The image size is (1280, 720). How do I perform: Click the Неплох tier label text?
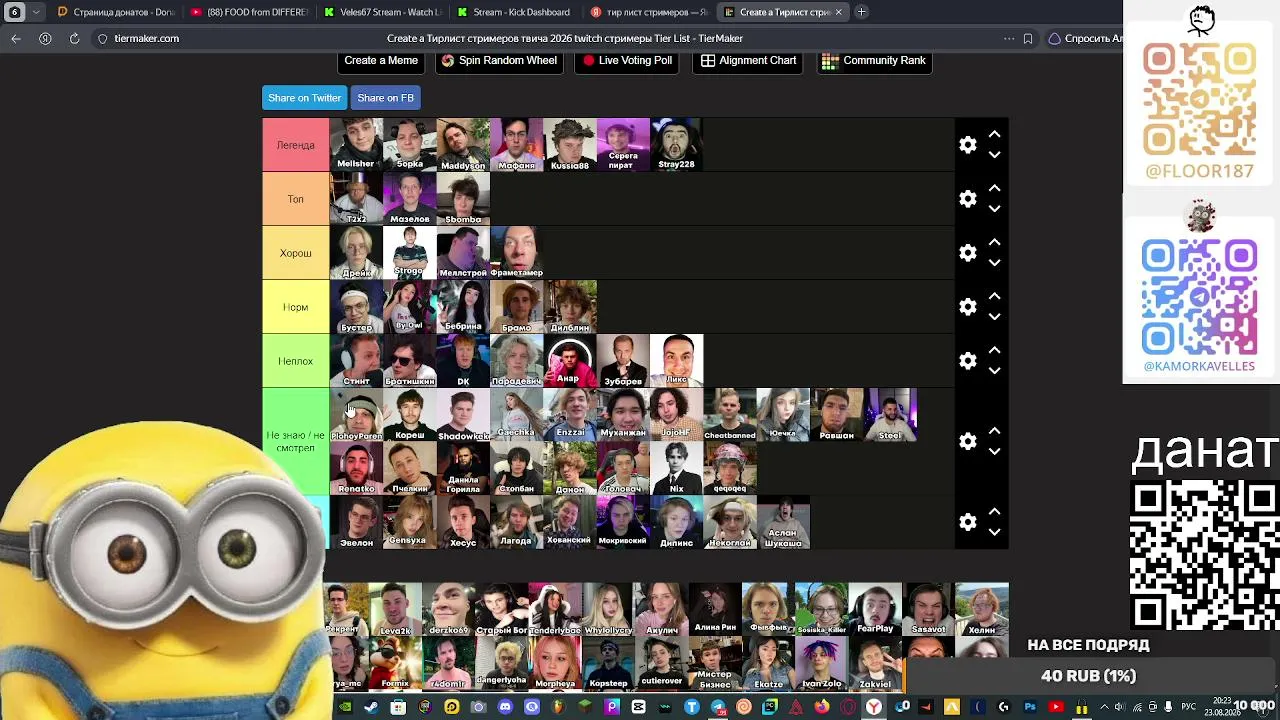point(296,361)
